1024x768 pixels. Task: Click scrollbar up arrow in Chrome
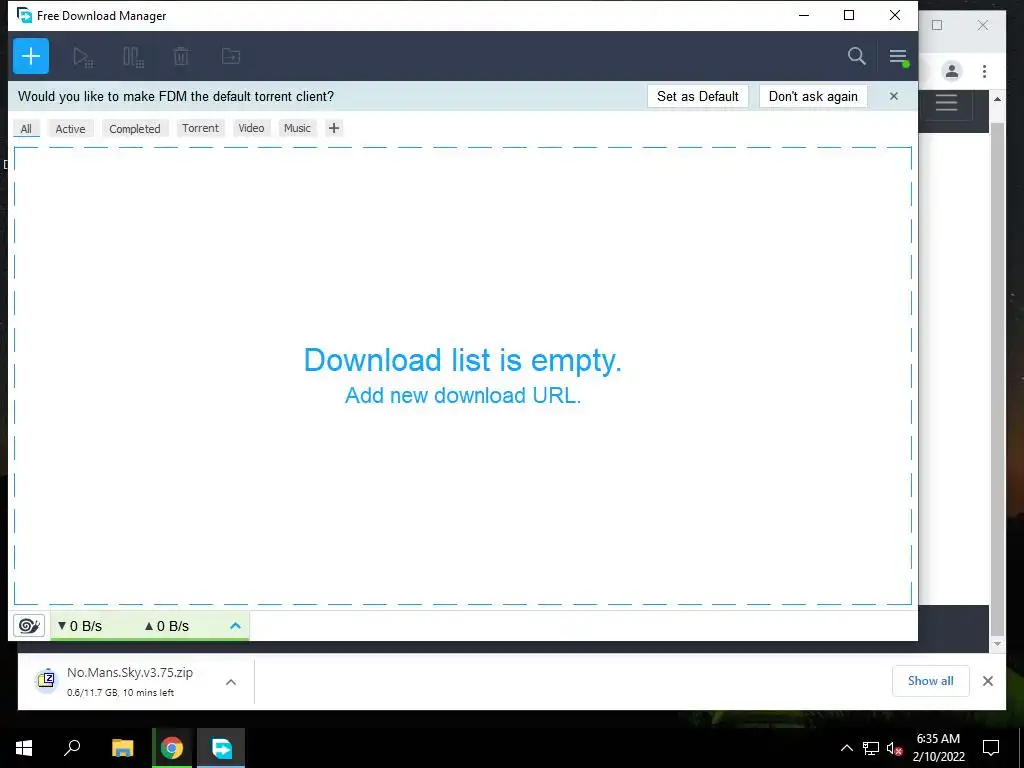click(997, 99)
